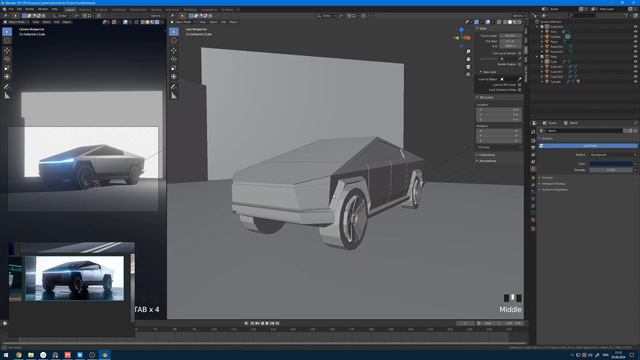Select the Scale tool in right viewport
This screenshot has height=360, width=640.
pos(174,68)
